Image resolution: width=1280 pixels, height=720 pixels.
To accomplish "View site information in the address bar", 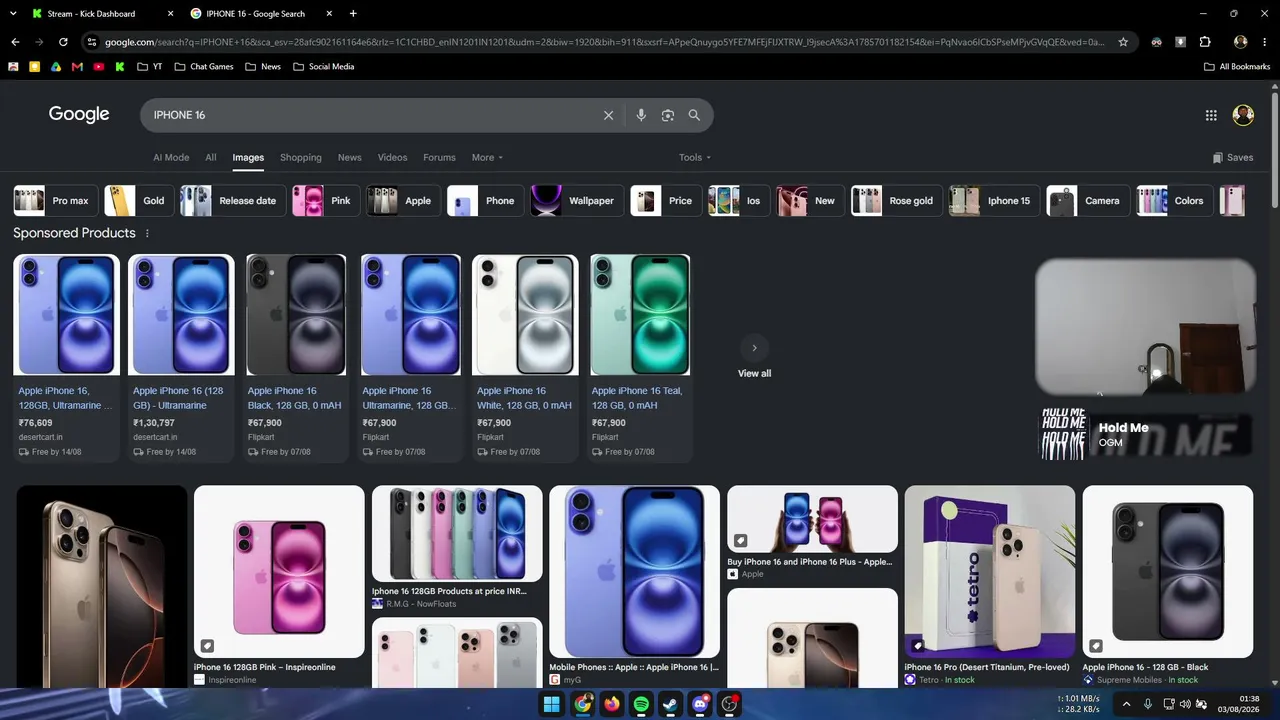I will click(x=92, y=42).
